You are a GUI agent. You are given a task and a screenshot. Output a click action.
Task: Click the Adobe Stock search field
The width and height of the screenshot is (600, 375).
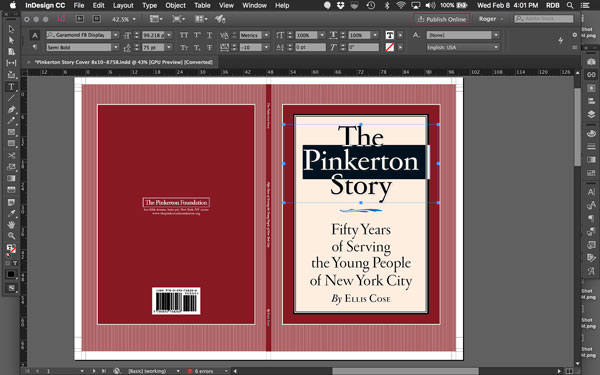543,18
